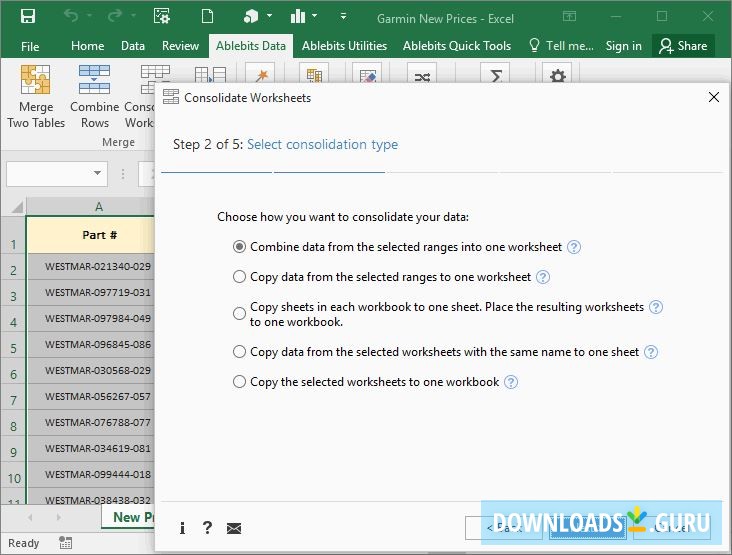Viewport: 732px width, 555px height.
Task: Open the File tab
Action: click(x=30, y=46)
